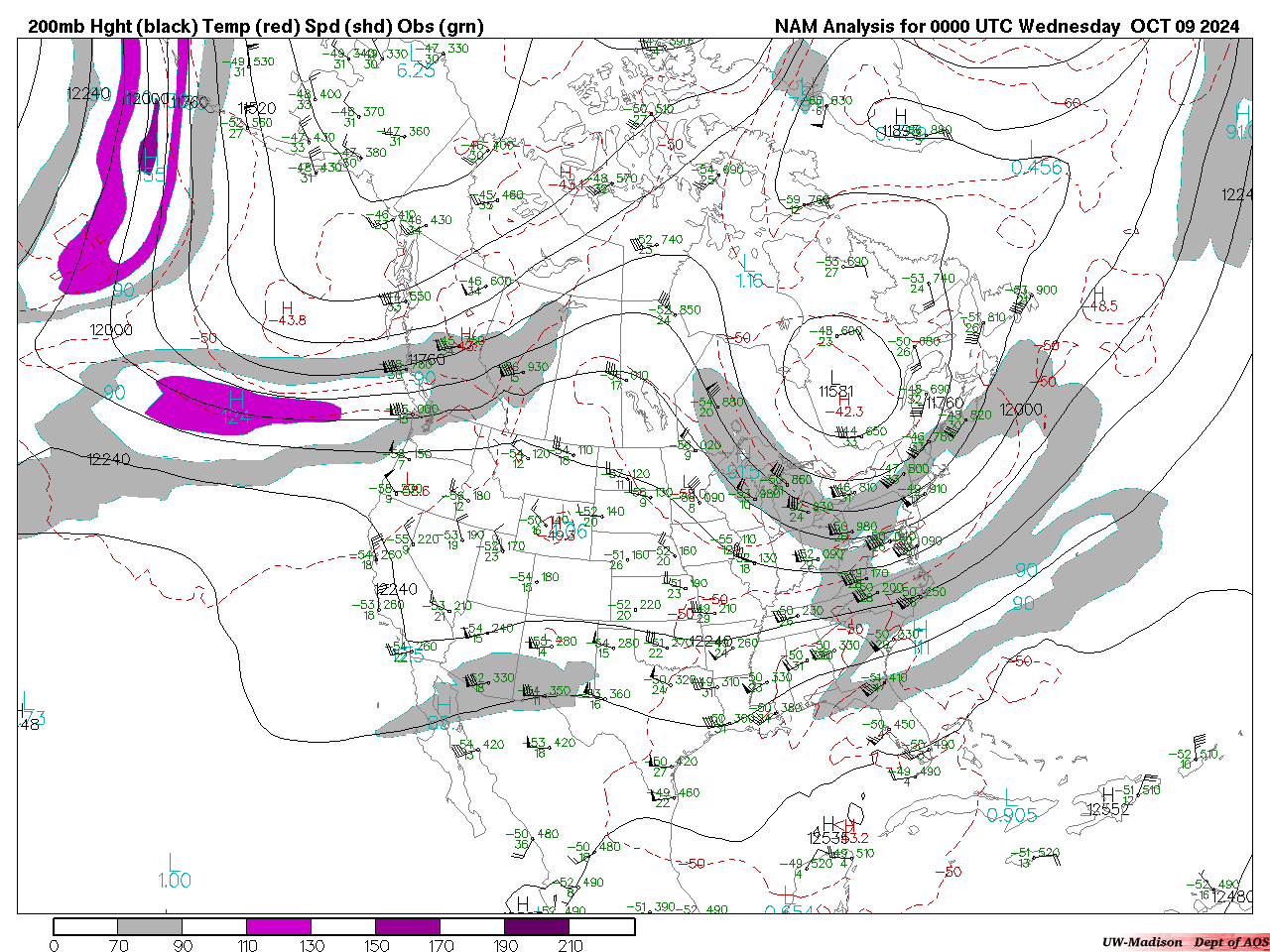
Task: Click the cyan 6.23 value label
Action: point(416,70)
